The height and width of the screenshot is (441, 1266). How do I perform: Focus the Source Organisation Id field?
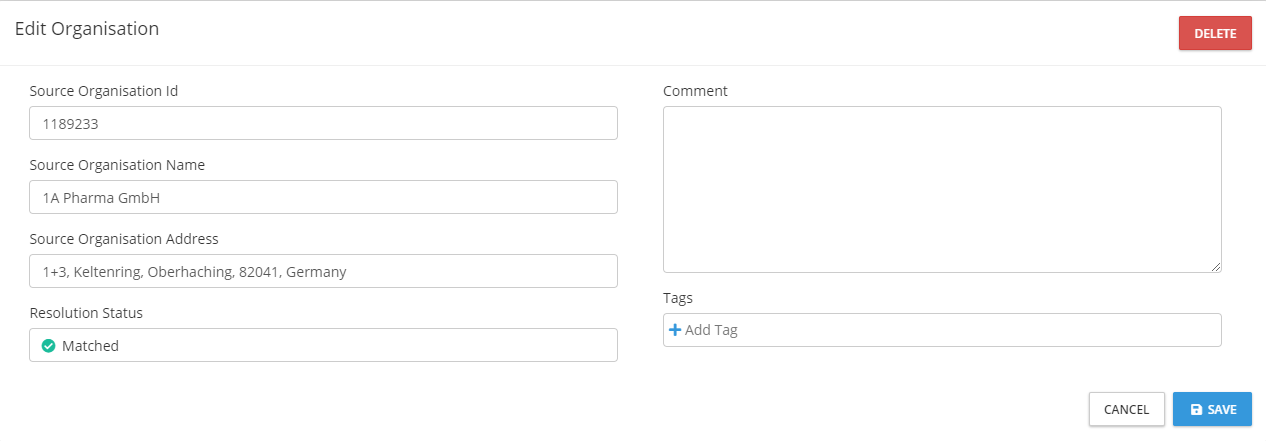pyautogui.click(x=323, y=123)
